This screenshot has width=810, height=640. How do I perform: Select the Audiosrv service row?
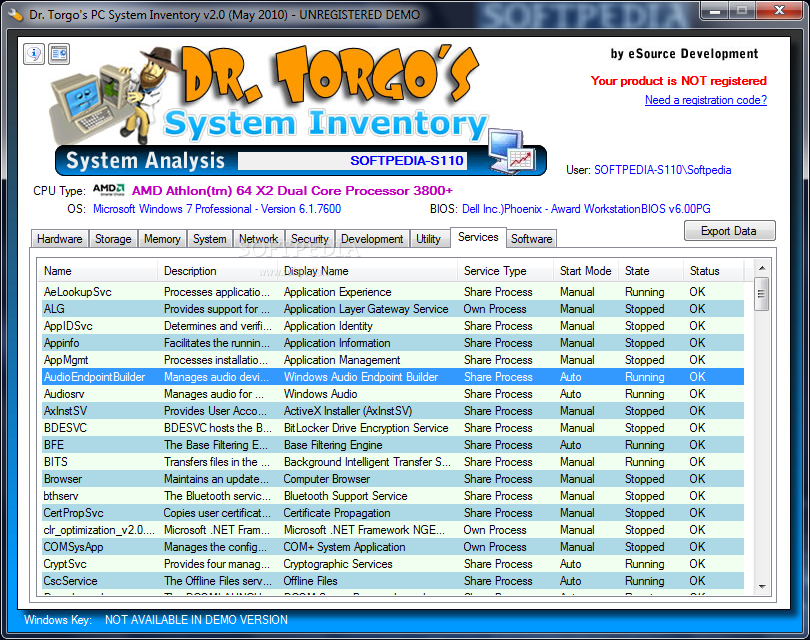[x=393, y=394]
